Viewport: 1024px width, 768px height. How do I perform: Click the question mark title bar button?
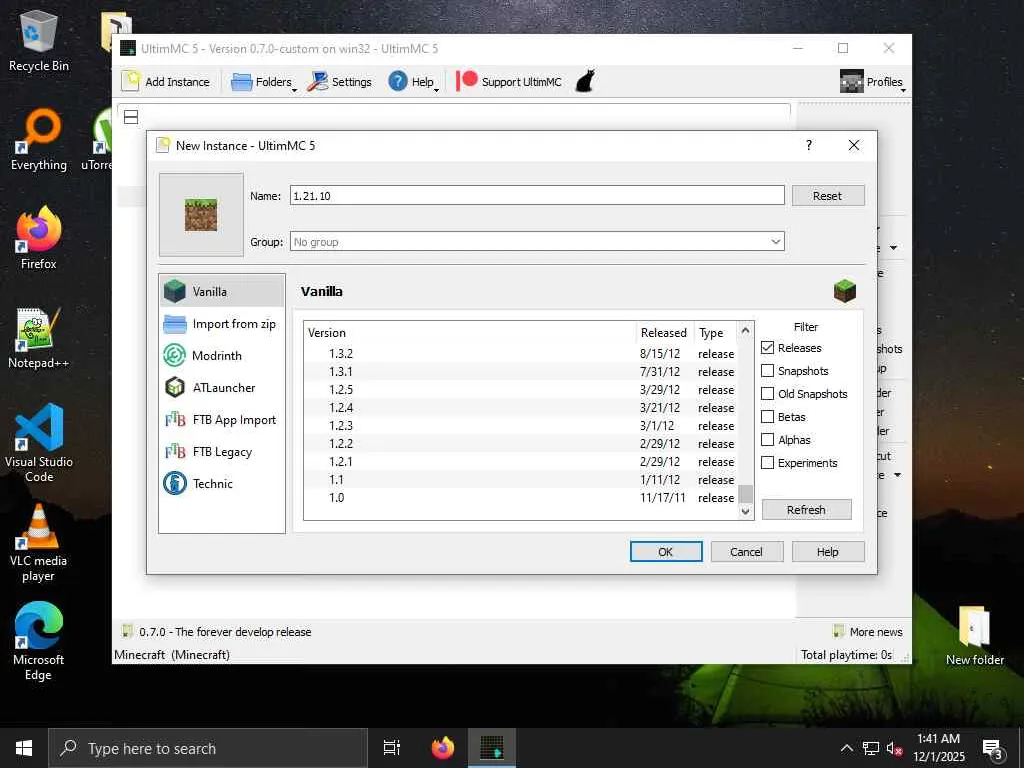click(x=809, y=145)
